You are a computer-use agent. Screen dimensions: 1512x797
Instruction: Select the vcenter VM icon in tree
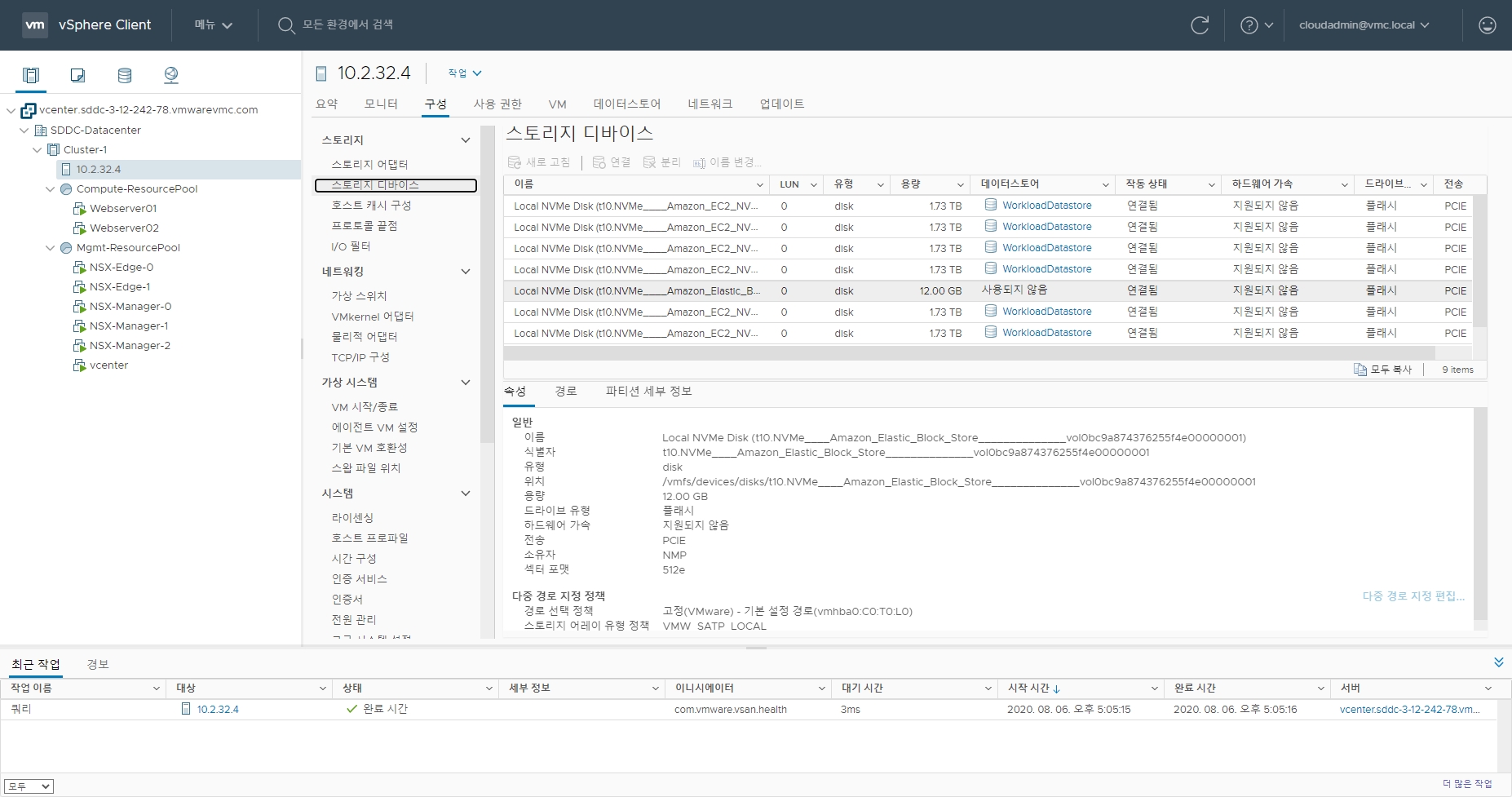click(79, 365)
